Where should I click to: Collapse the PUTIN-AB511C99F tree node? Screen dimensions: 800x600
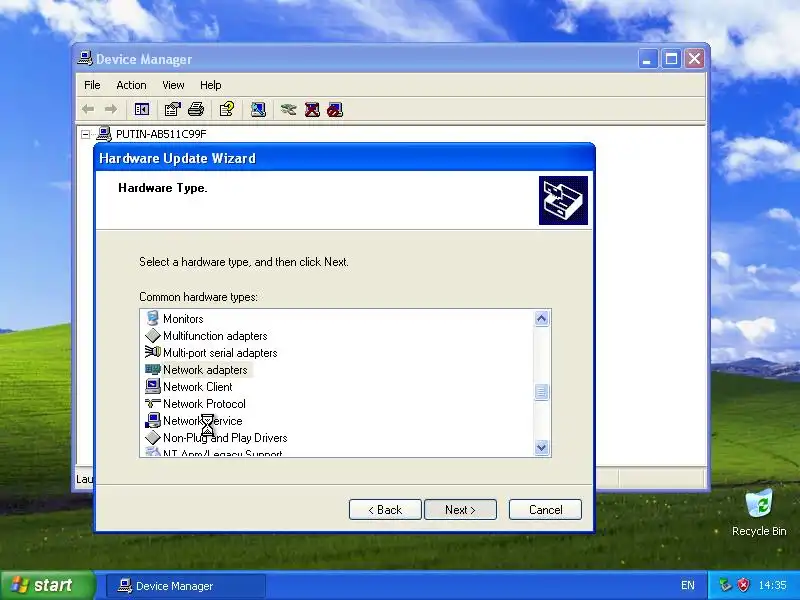coord(86,134)
